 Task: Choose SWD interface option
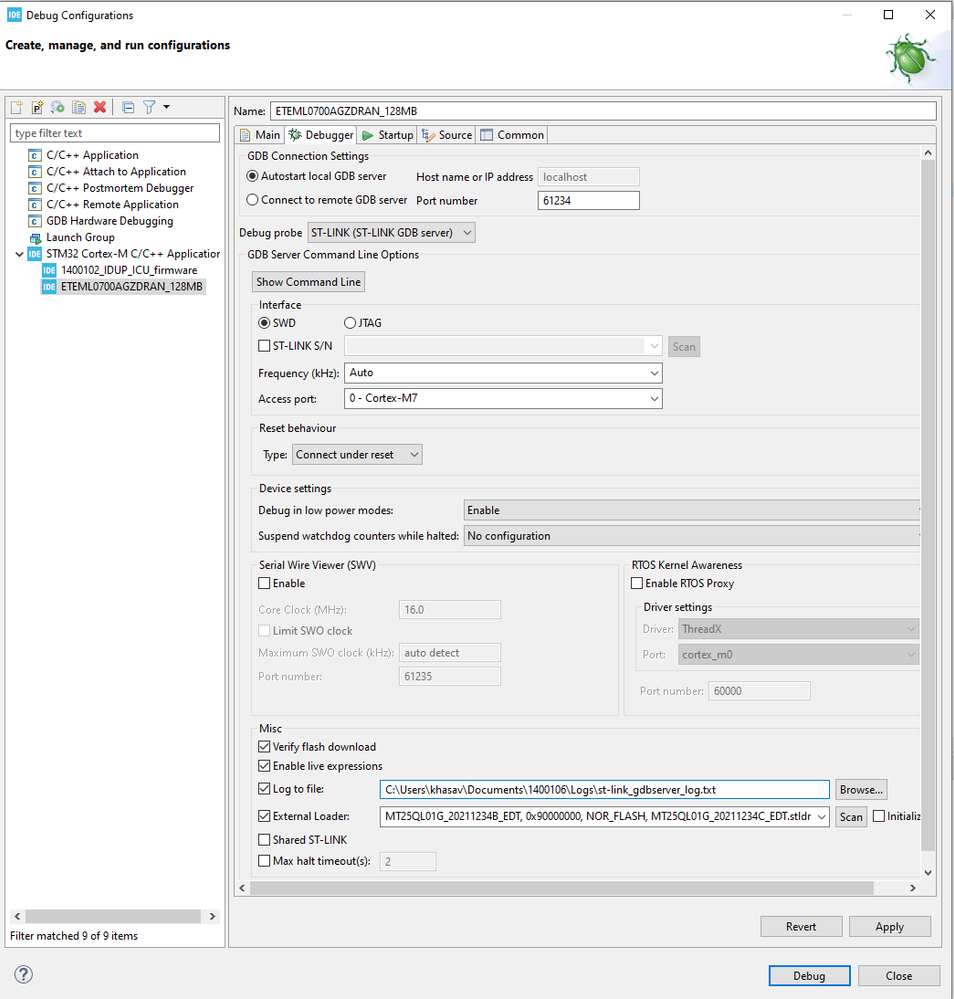(x=264, y=323)
